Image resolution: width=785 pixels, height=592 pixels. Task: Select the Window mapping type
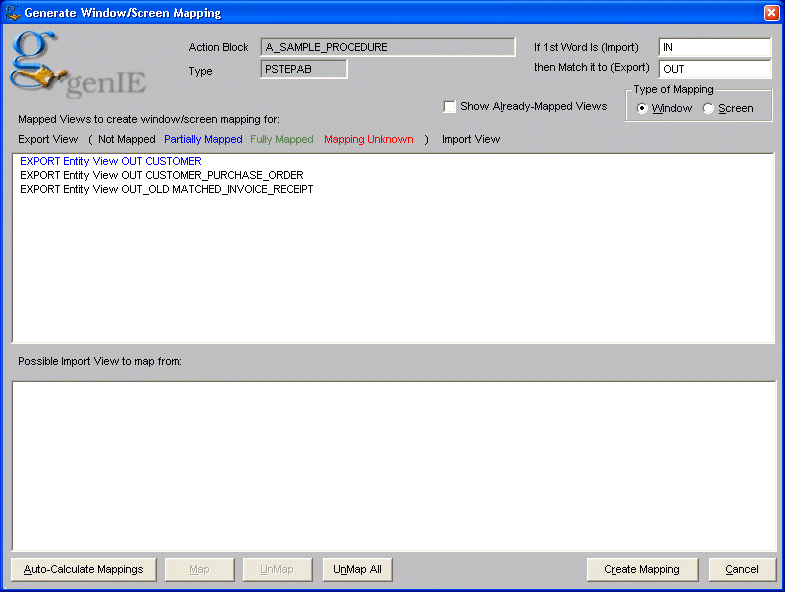click(642, 108)
